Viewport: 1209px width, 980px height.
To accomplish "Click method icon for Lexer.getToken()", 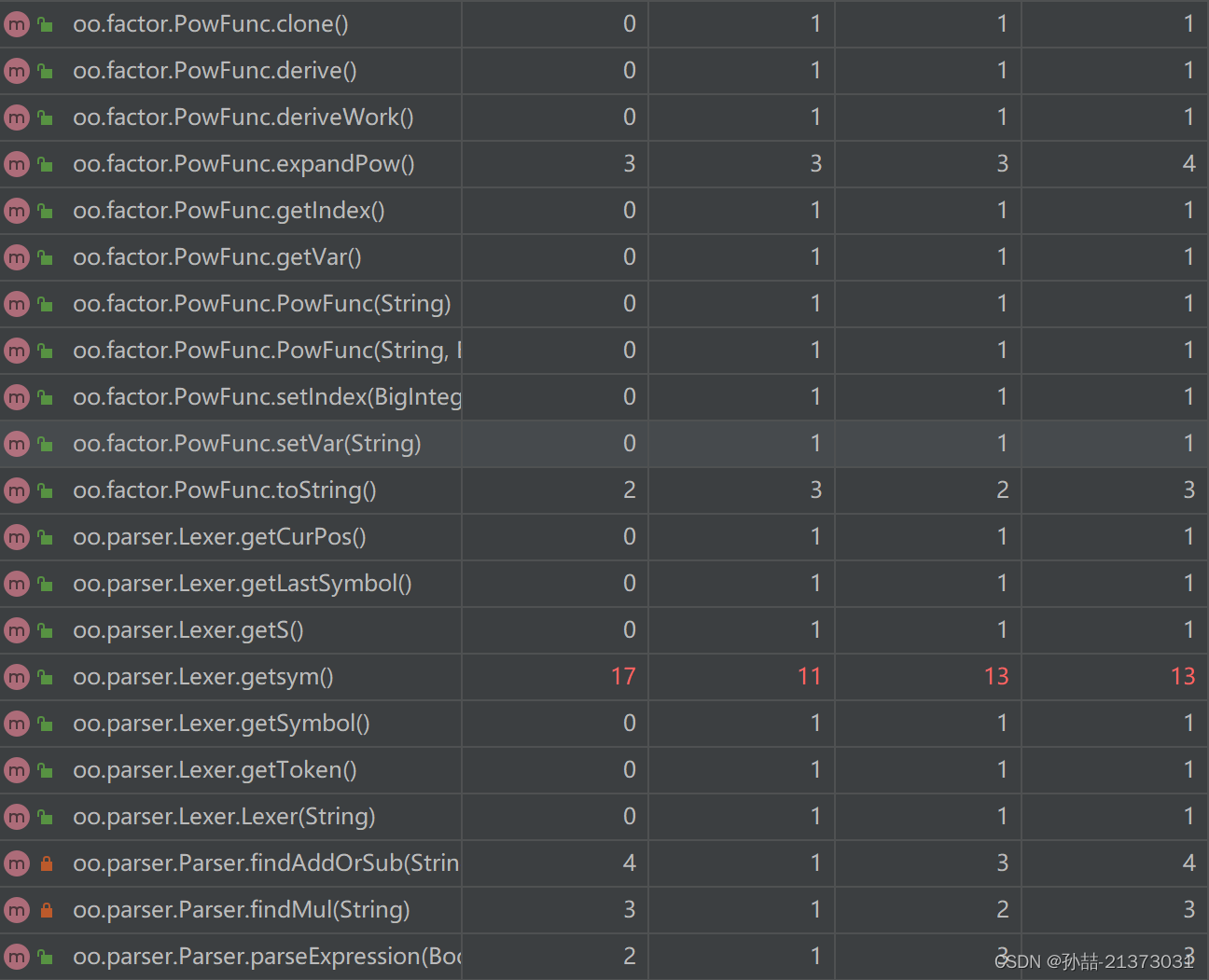I will (x=17, y=770).
